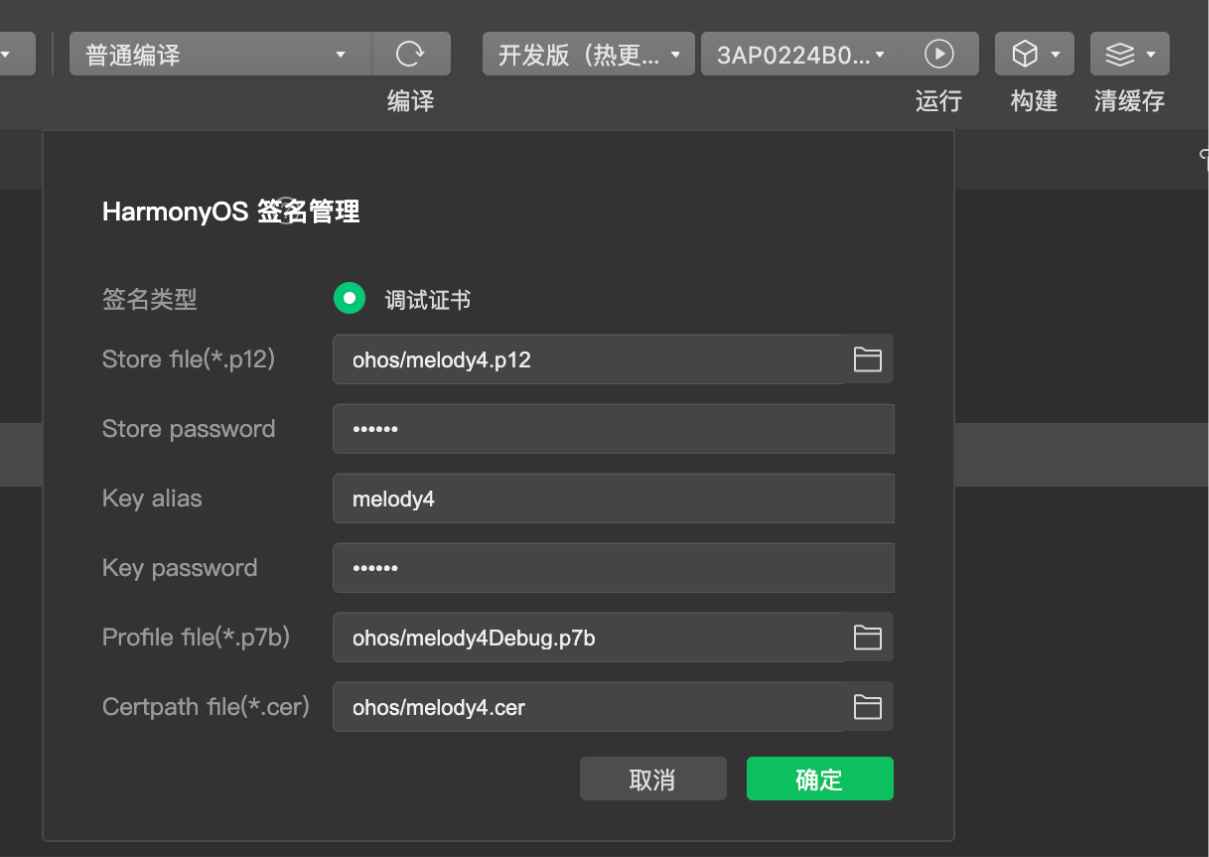Click the compile refresh icon
Viewport: 1209px width, 857px height.
pos(410,54)
